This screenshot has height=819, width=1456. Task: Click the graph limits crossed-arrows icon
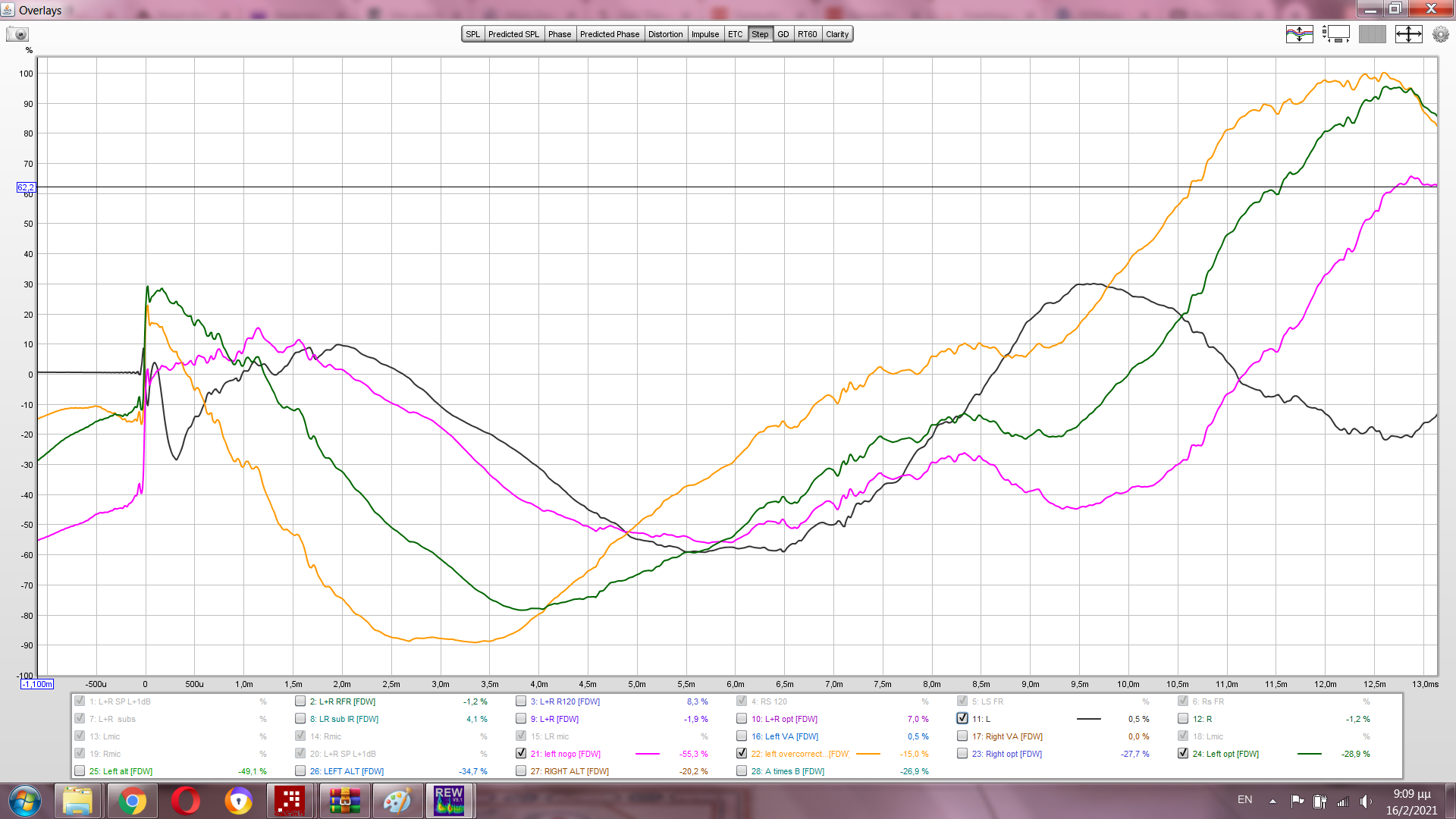(x=1408, y=34)
